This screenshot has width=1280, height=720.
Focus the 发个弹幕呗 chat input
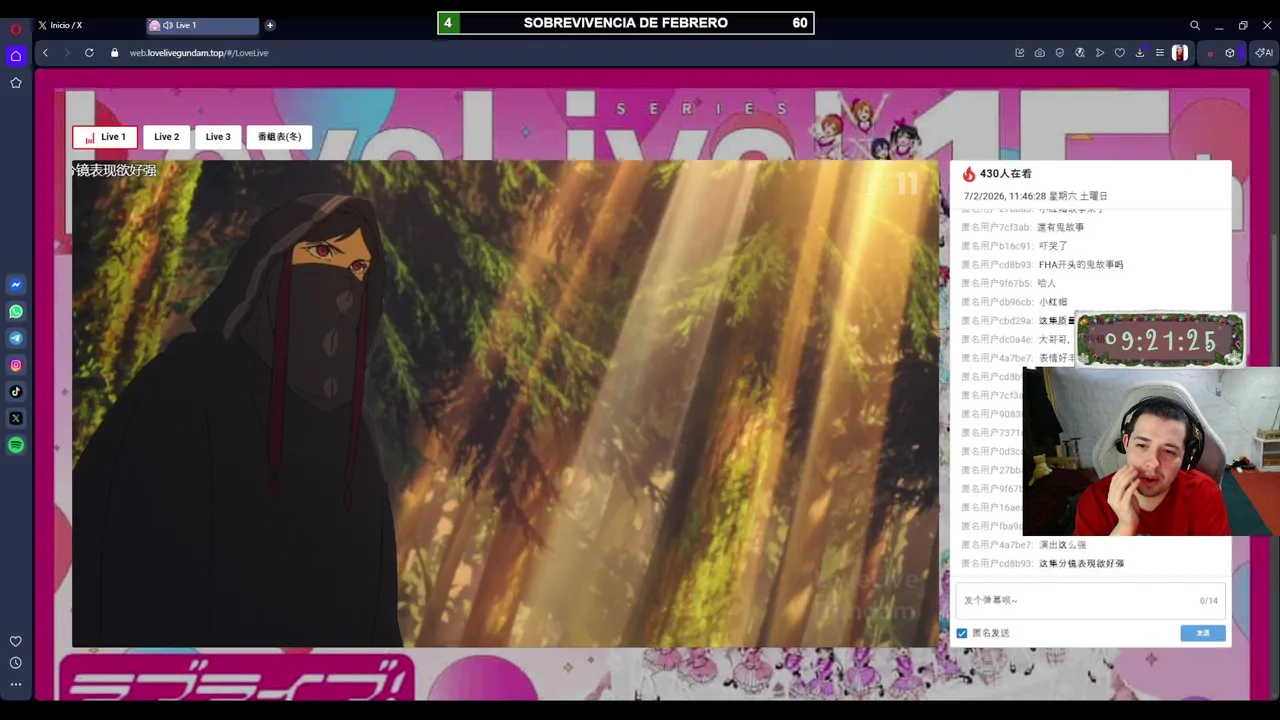coord(1091,600)
